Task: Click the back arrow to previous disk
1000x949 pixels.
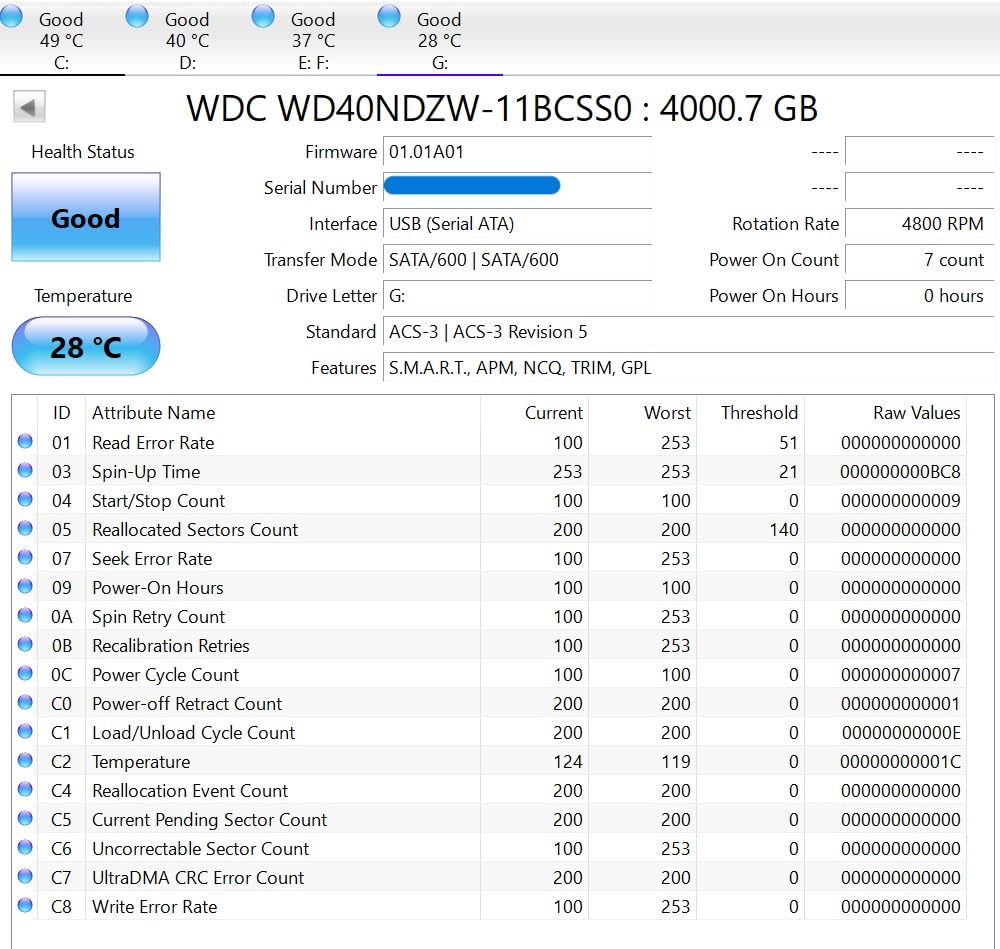Action: click(x=29, y=107)
